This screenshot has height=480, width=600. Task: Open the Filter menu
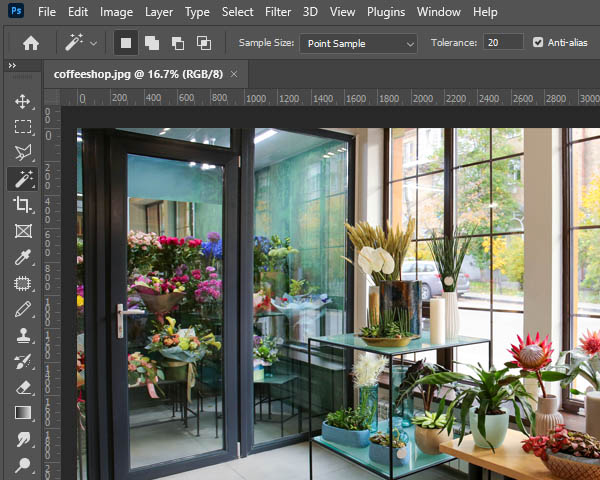coord(279,12)
